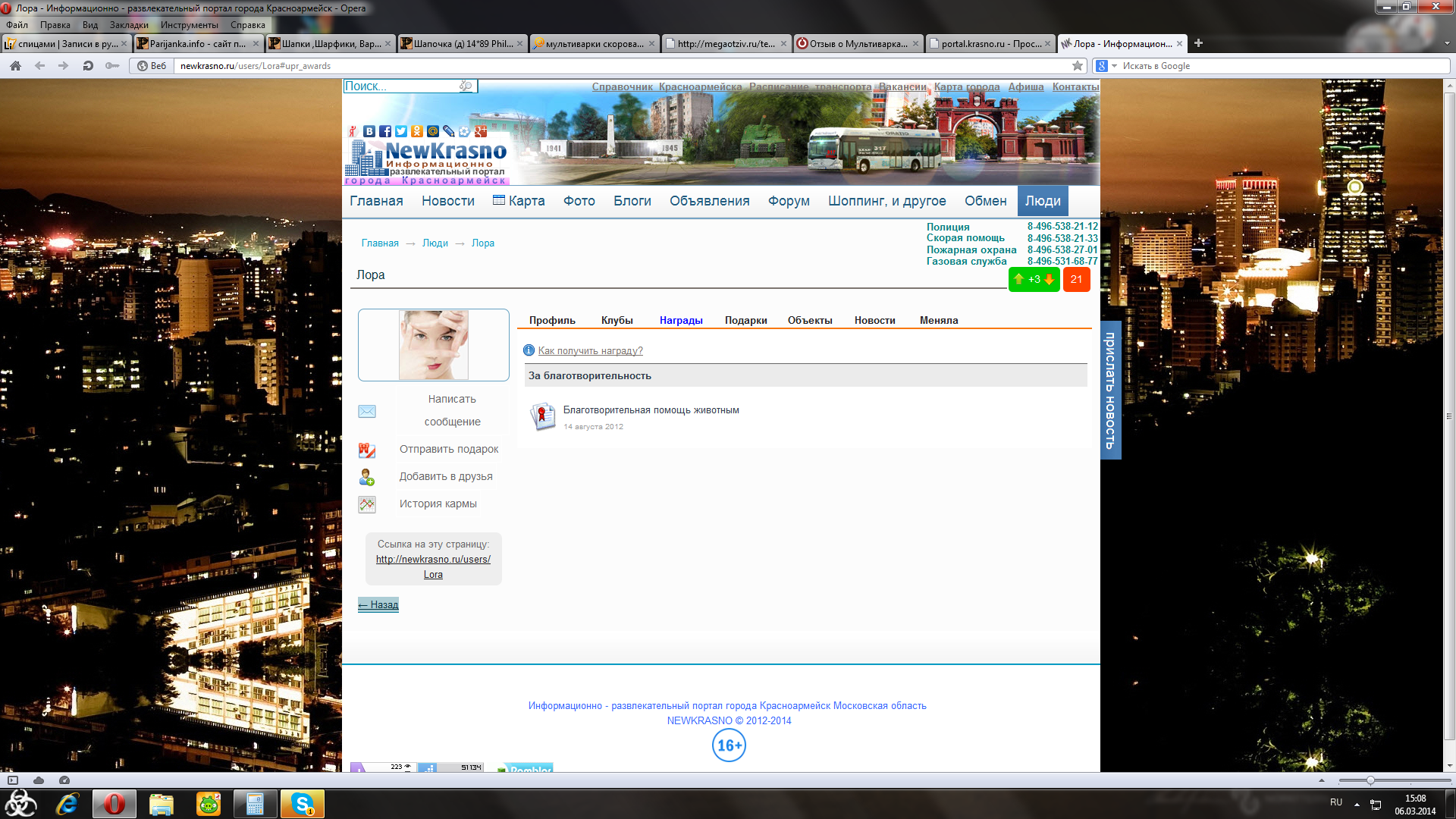The image size is (1456, 819).
Task: Click the LiveJournal pencil share icon
Action: (449, 131)
